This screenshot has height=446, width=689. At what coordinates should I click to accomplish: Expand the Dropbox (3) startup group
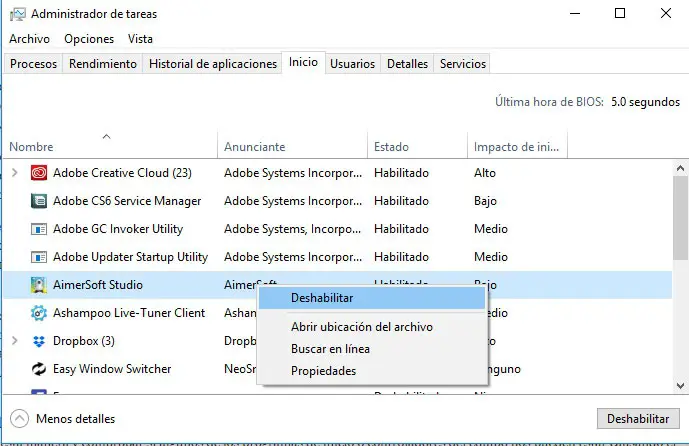tap(15, 341)
